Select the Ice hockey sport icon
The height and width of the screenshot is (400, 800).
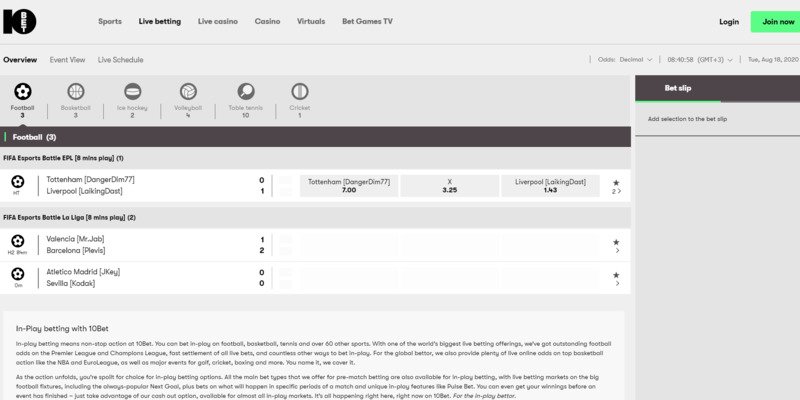pyautogui.click(x=132, y=92)
